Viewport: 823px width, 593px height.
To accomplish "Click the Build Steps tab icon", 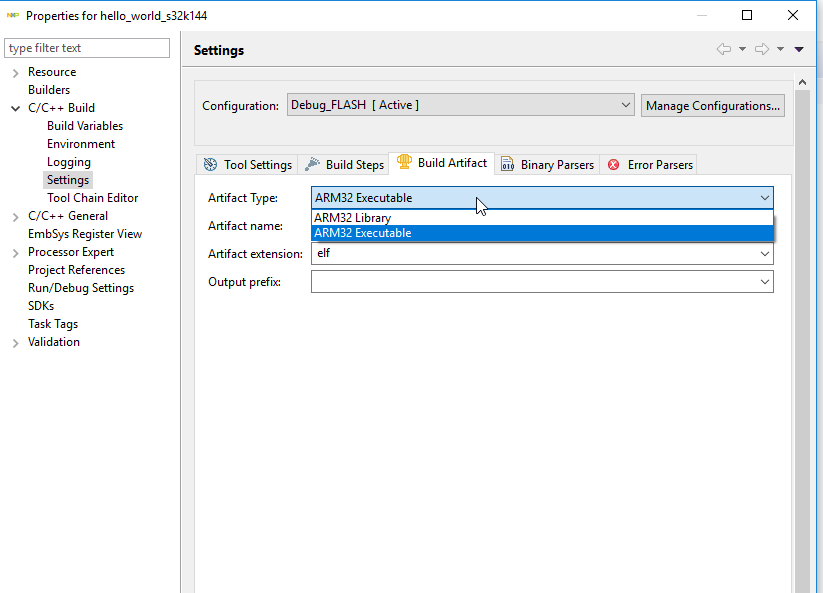I will point(312,165).
